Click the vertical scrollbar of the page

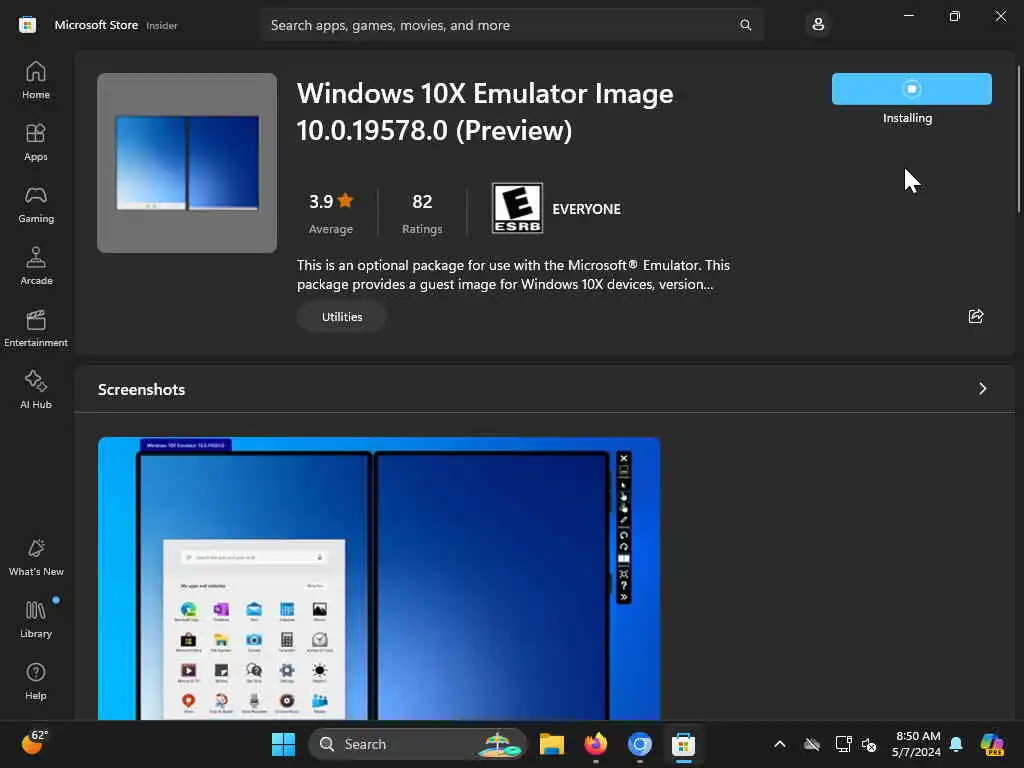click(1018, 138)
